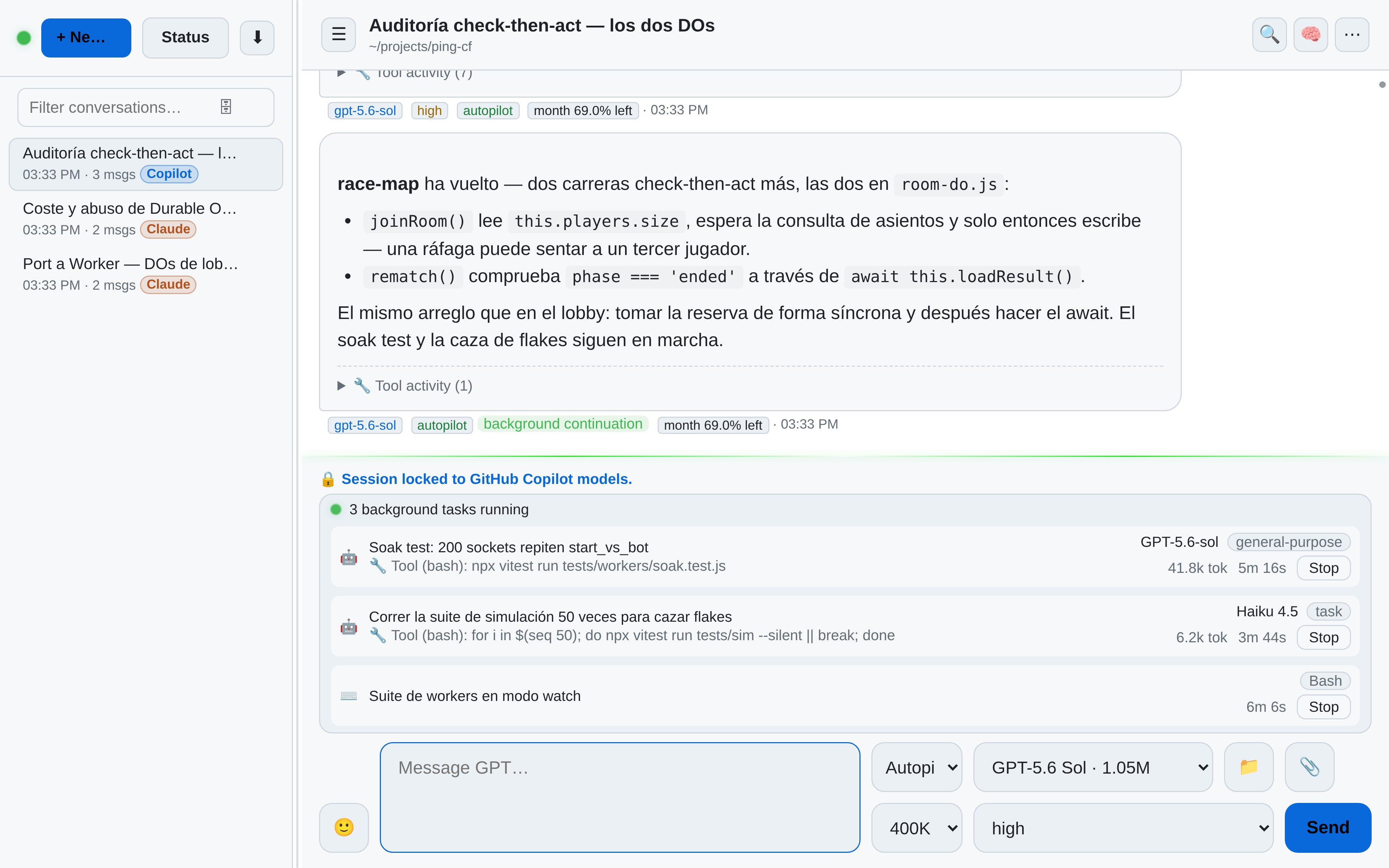
Task: Click the + New conversation button
Action: [x=86, y=38]
